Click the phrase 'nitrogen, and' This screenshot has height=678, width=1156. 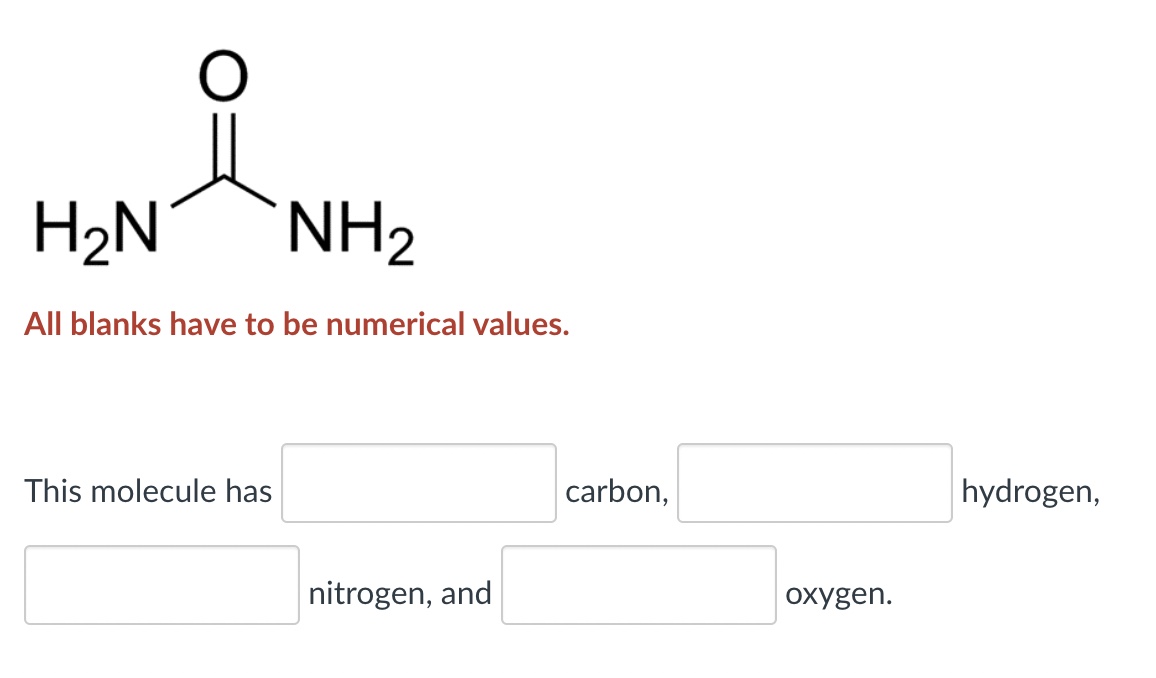pyautogui.click(x=400, y=593)
